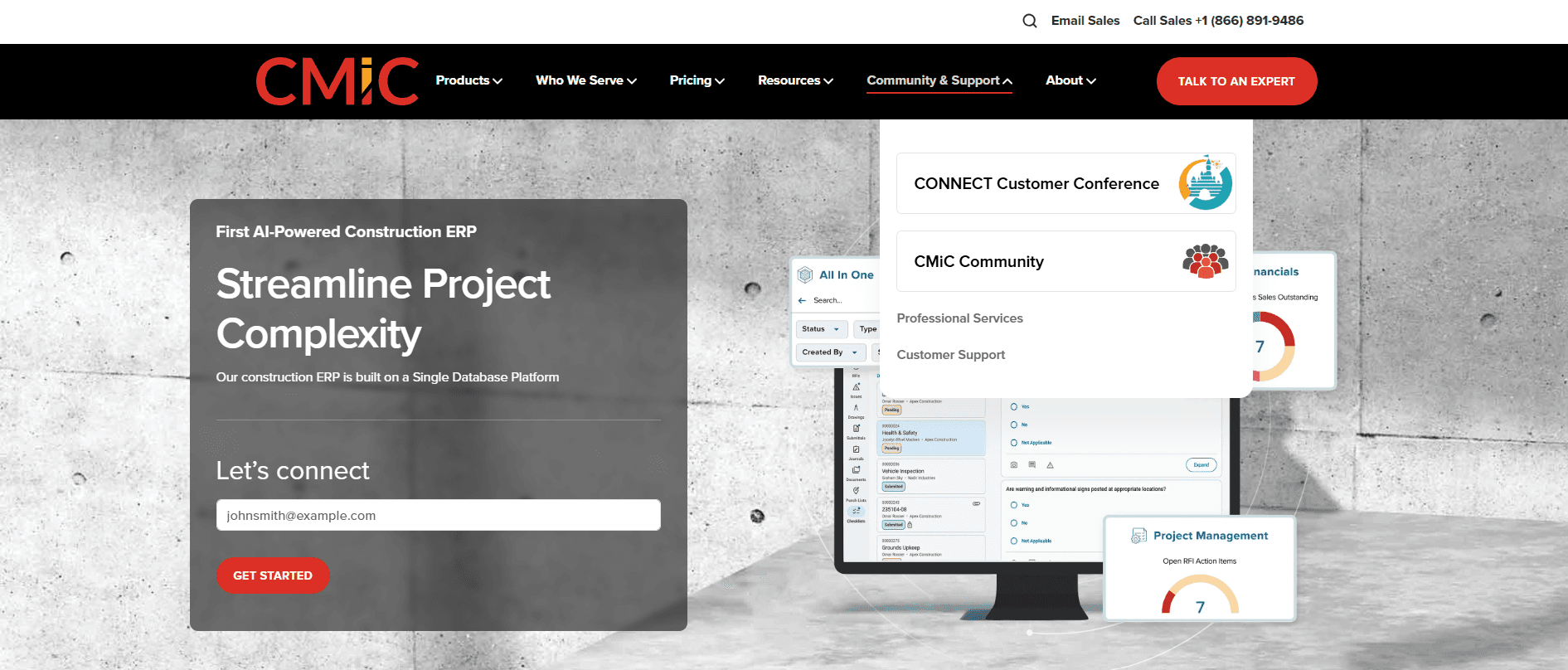This screenshot has height=670, width=1568.
Task: Click the back arrow beside Search...
Action: [802, 300]
